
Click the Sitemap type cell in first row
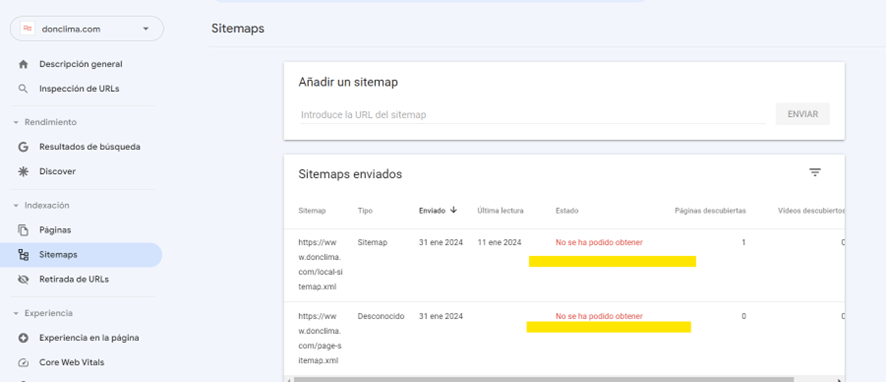click(372, 242)
